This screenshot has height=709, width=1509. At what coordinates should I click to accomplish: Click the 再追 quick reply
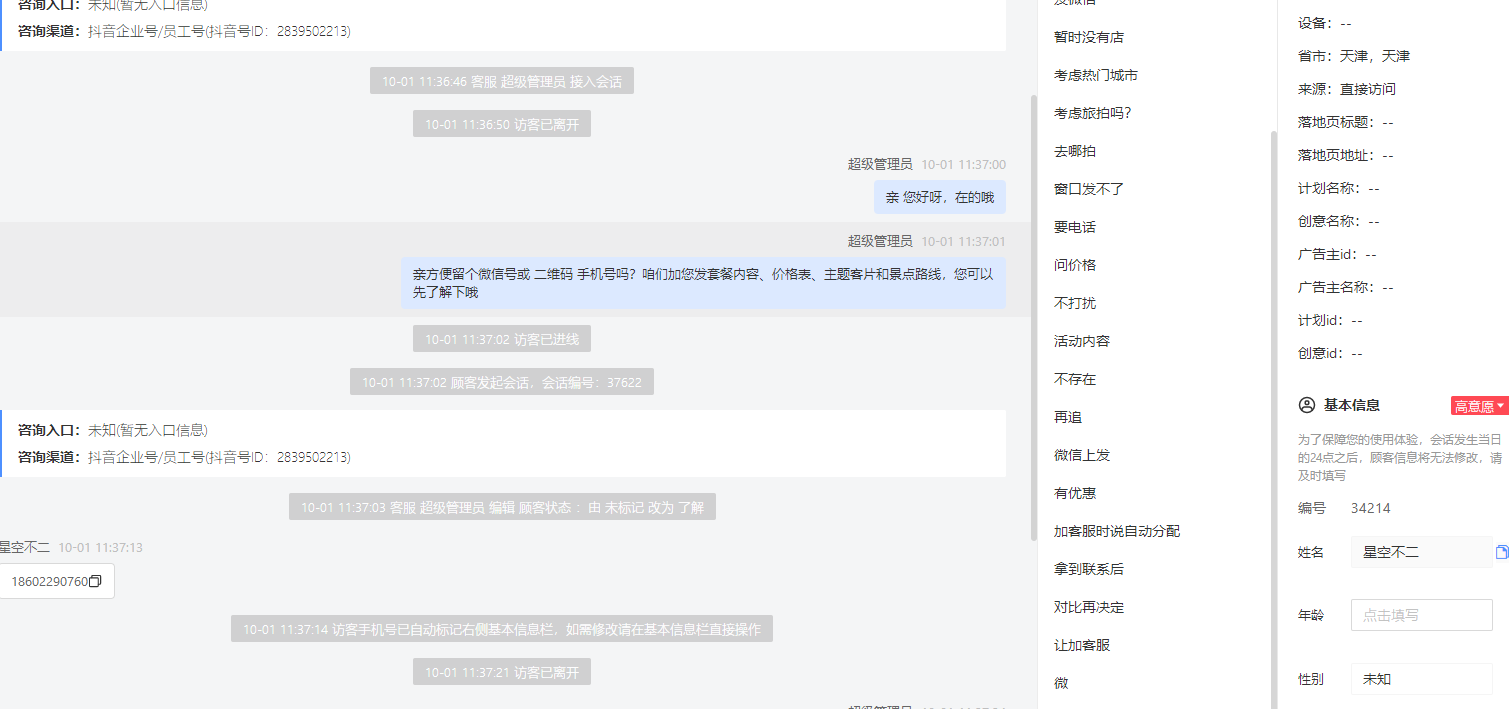click(x=1068, y=417)
